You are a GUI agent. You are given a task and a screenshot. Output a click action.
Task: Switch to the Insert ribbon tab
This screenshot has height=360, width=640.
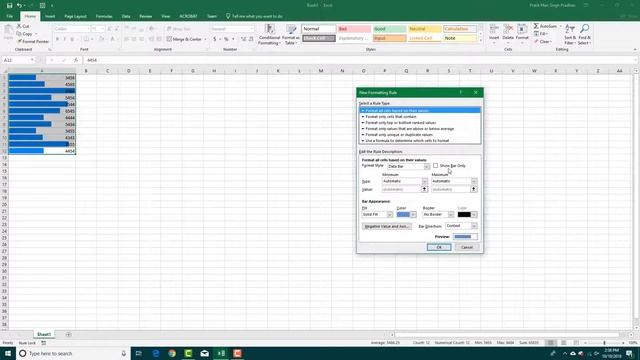point(50,16)
